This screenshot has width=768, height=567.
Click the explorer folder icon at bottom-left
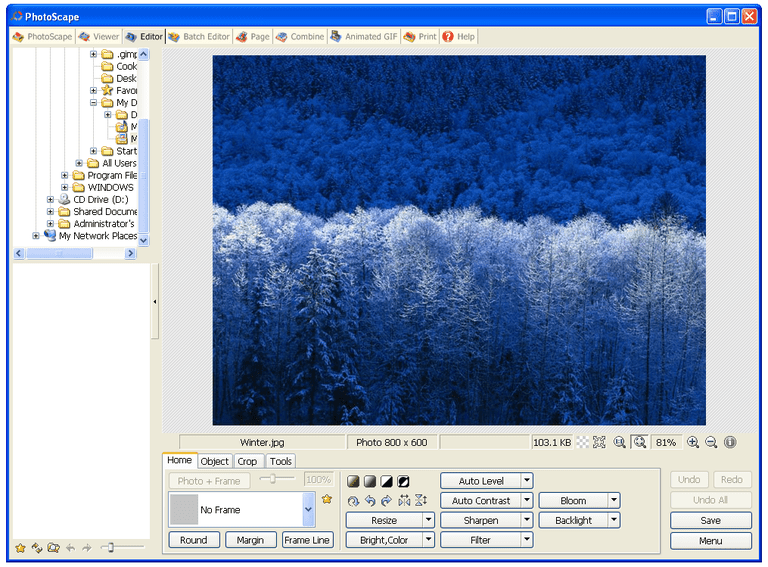tap(53, 548)
